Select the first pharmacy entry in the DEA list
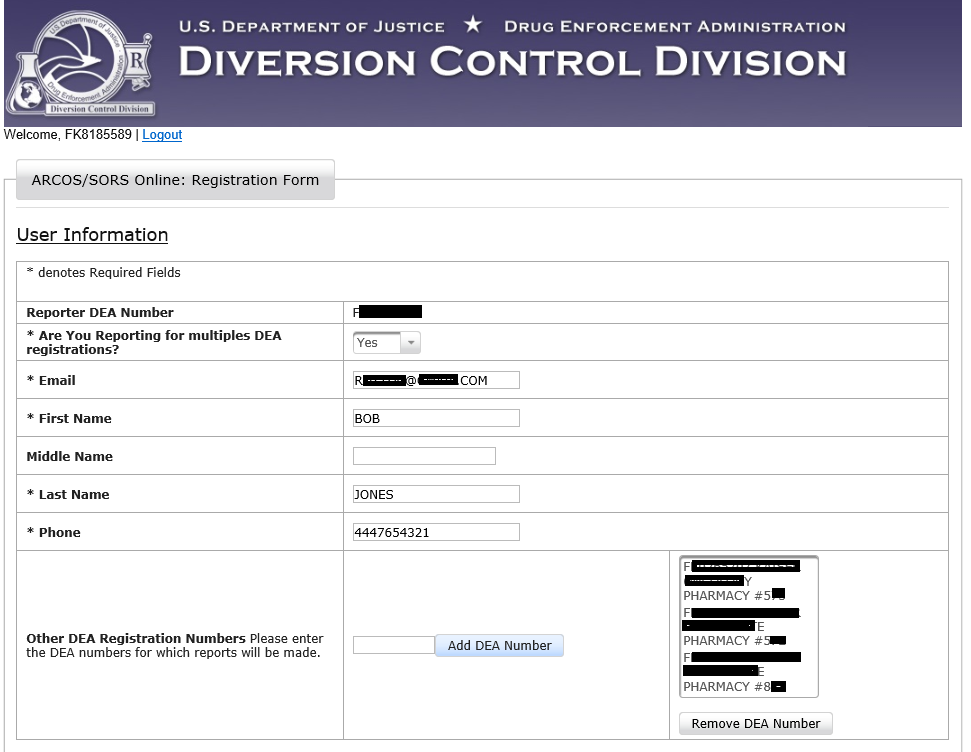This screenshot has height=752, width=971. tap(741, 581)
